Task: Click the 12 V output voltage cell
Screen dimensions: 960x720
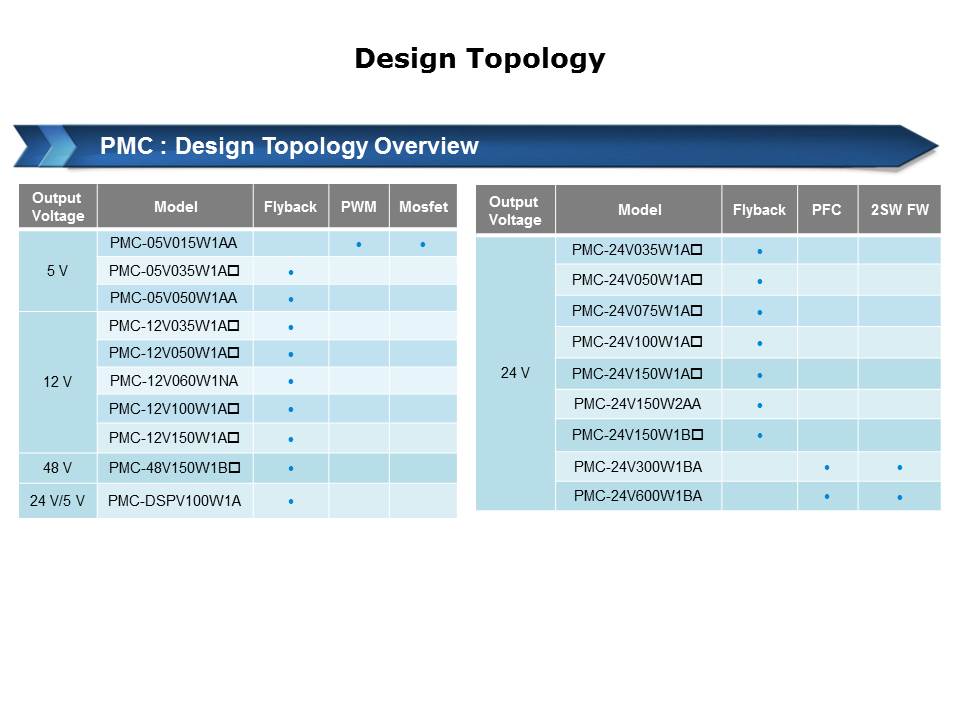Action: [57, 381]
